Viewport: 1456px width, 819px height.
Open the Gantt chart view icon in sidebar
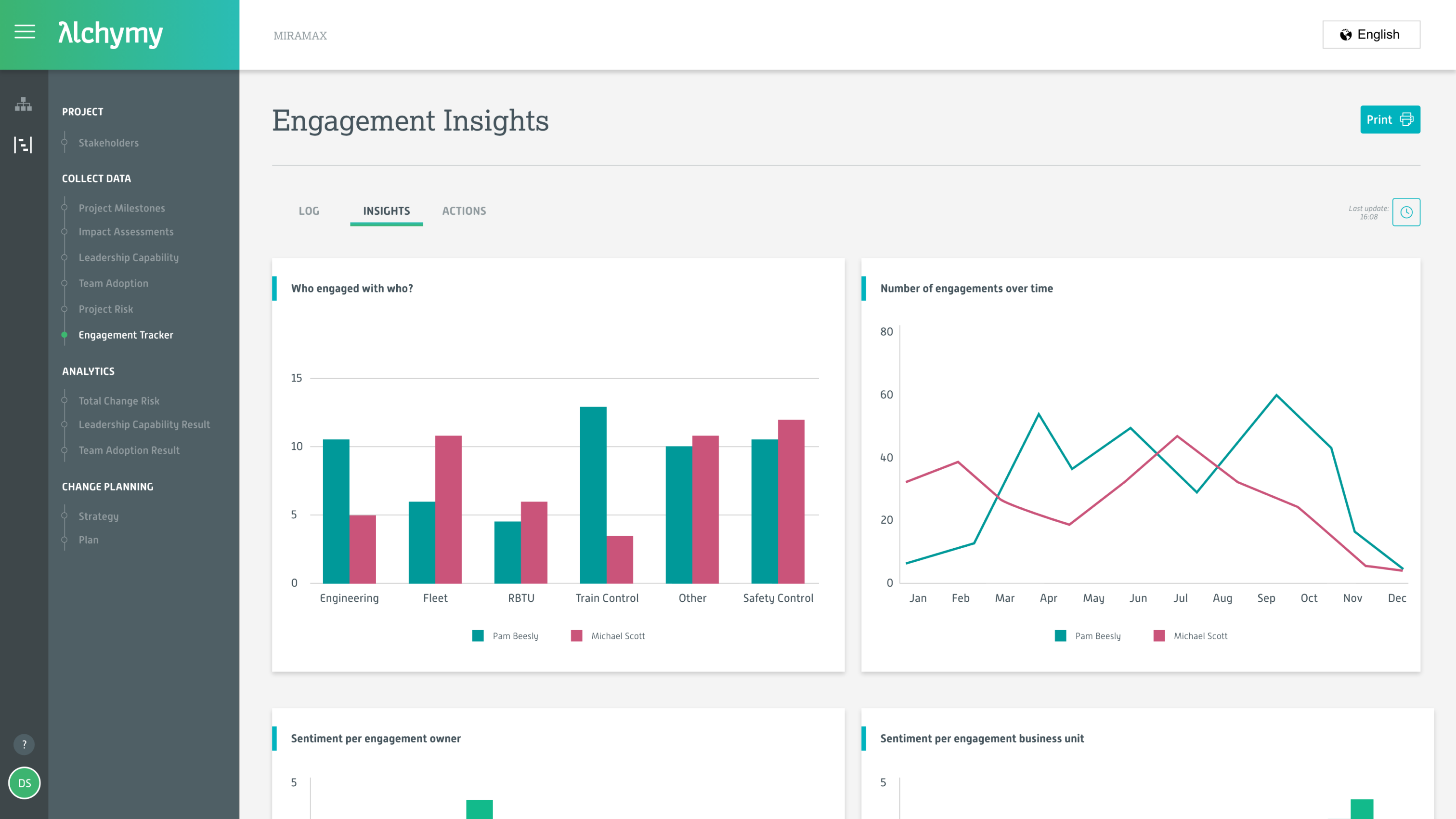(x=23, y=144)
